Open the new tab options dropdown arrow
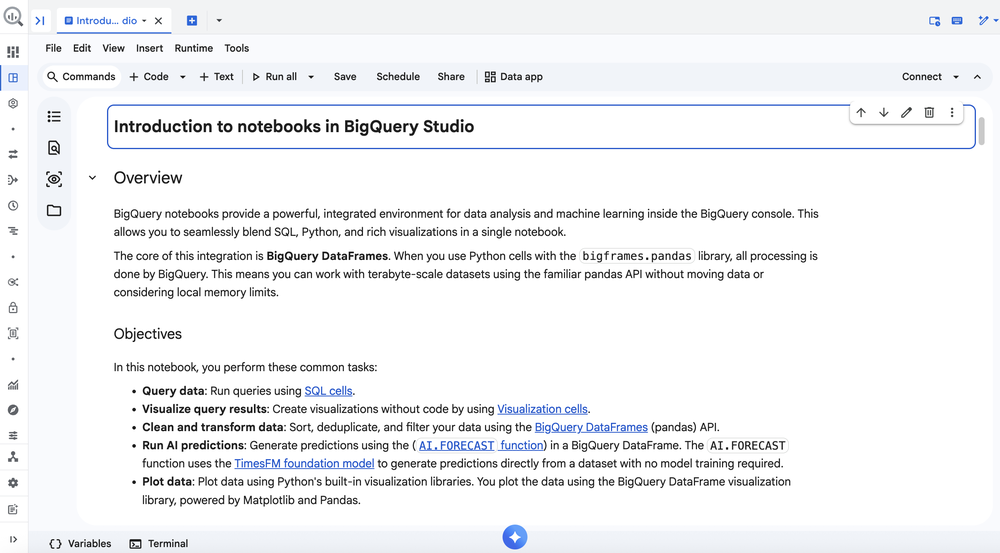The image size is (1000, 553). [x=219, y=20]
